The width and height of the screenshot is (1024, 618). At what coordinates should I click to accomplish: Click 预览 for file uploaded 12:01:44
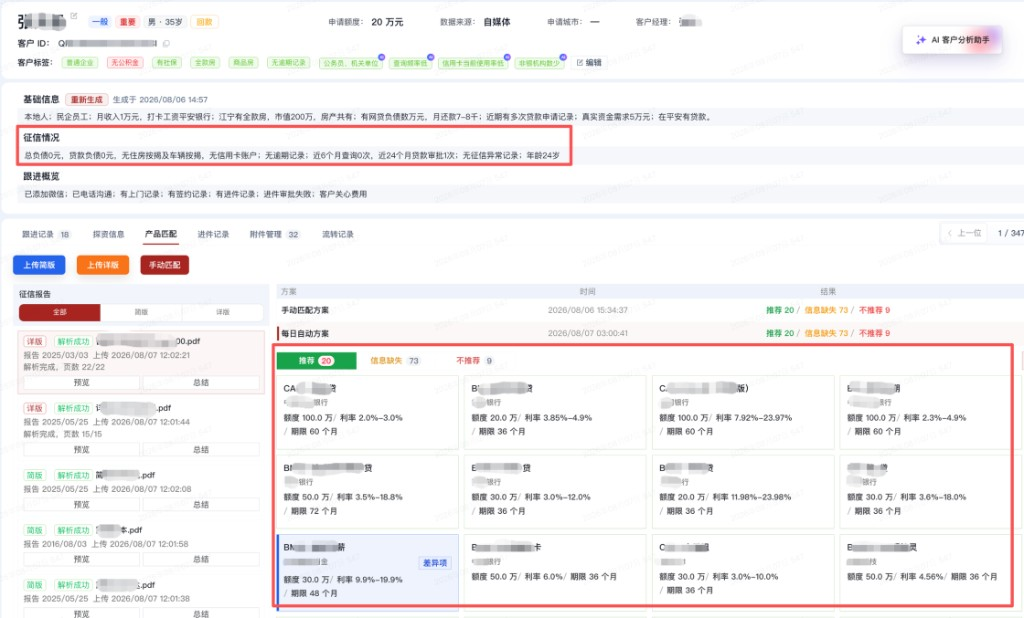(x=82, y=449)
